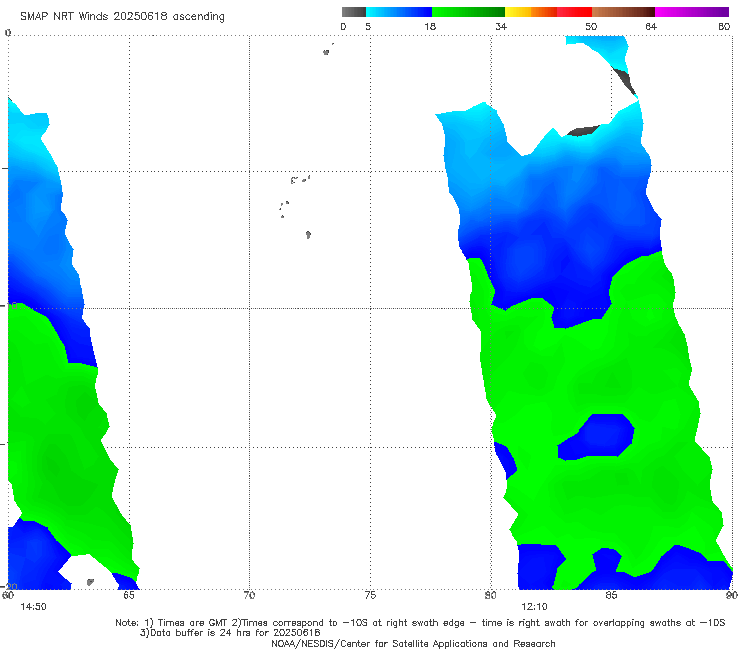The image size is (740, 650).
Task: Click the longitude label '70' on bottom axis
Action: pos(249,595)
